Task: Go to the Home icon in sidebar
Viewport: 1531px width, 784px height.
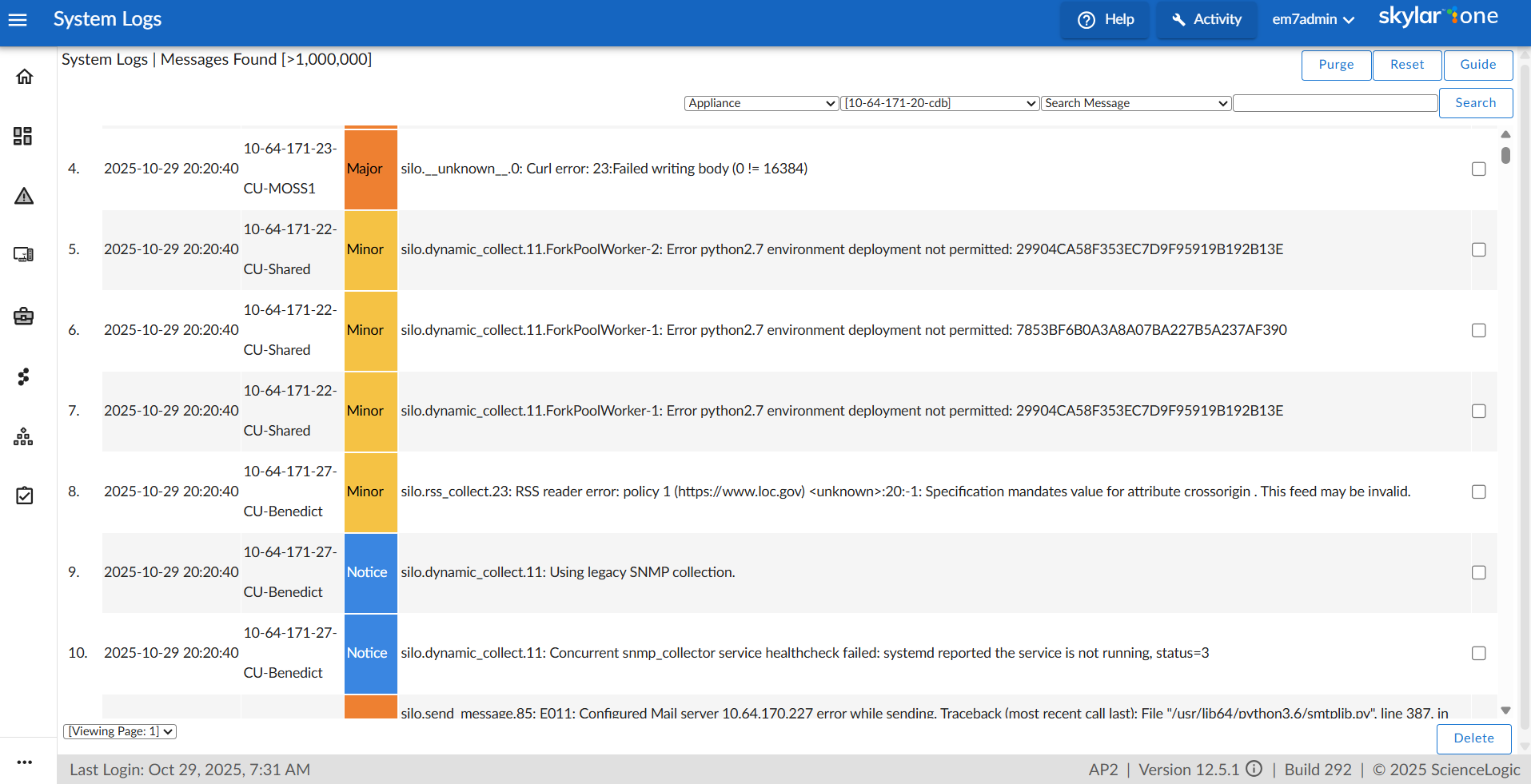Action: [24, 77]
